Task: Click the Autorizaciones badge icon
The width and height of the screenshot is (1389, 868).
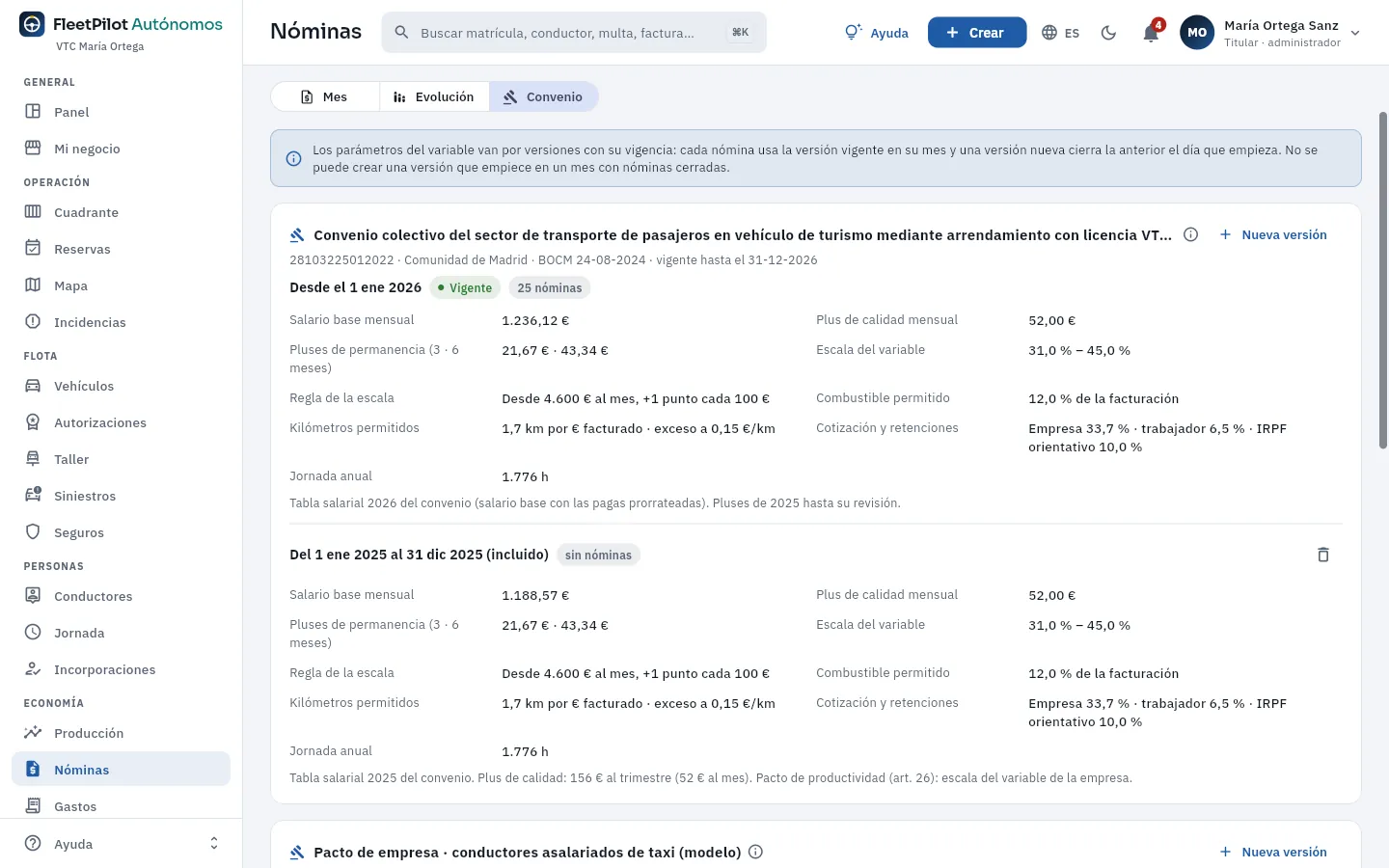Action: click(x=33, y=422)
